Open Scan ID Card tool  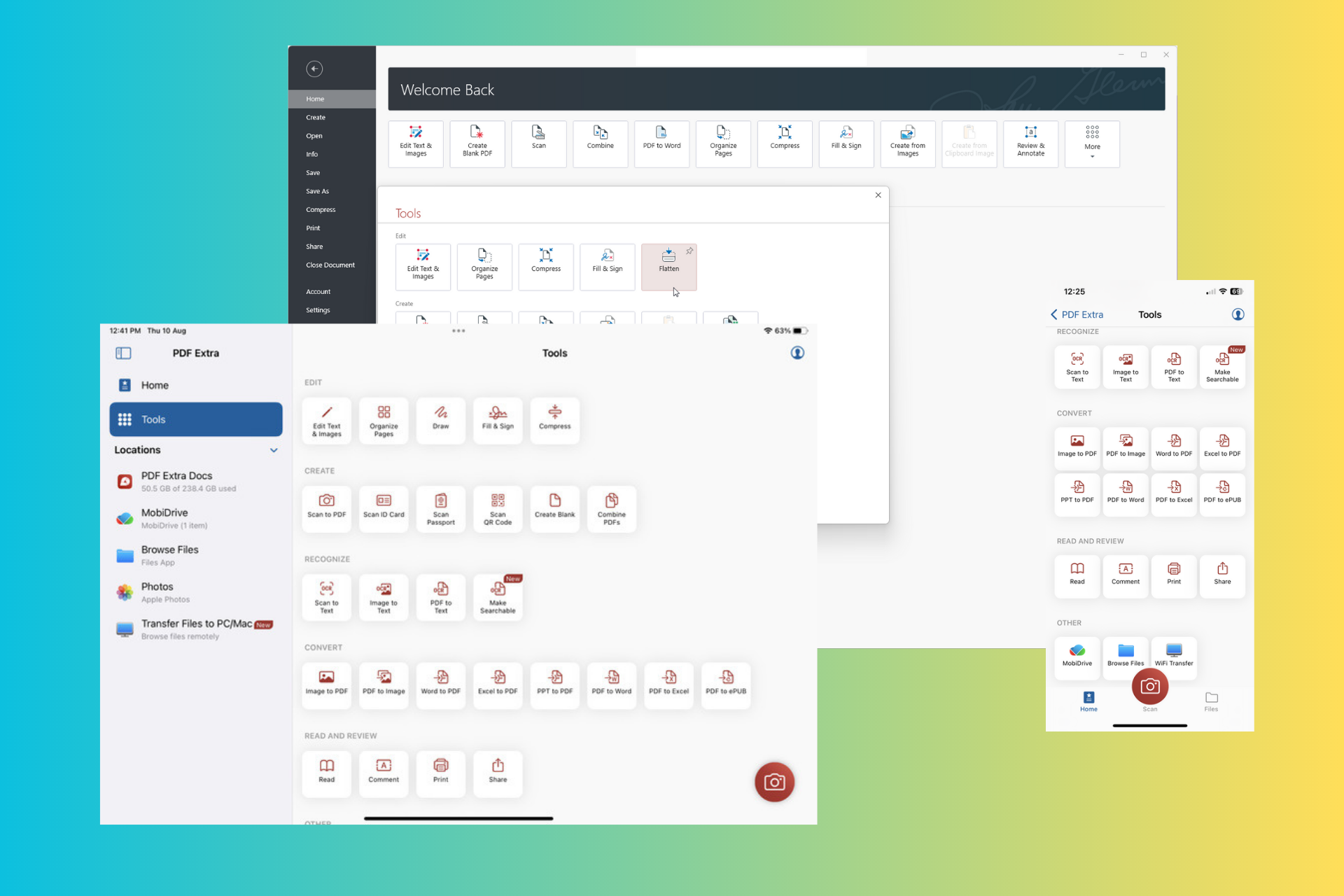point(384,509)
